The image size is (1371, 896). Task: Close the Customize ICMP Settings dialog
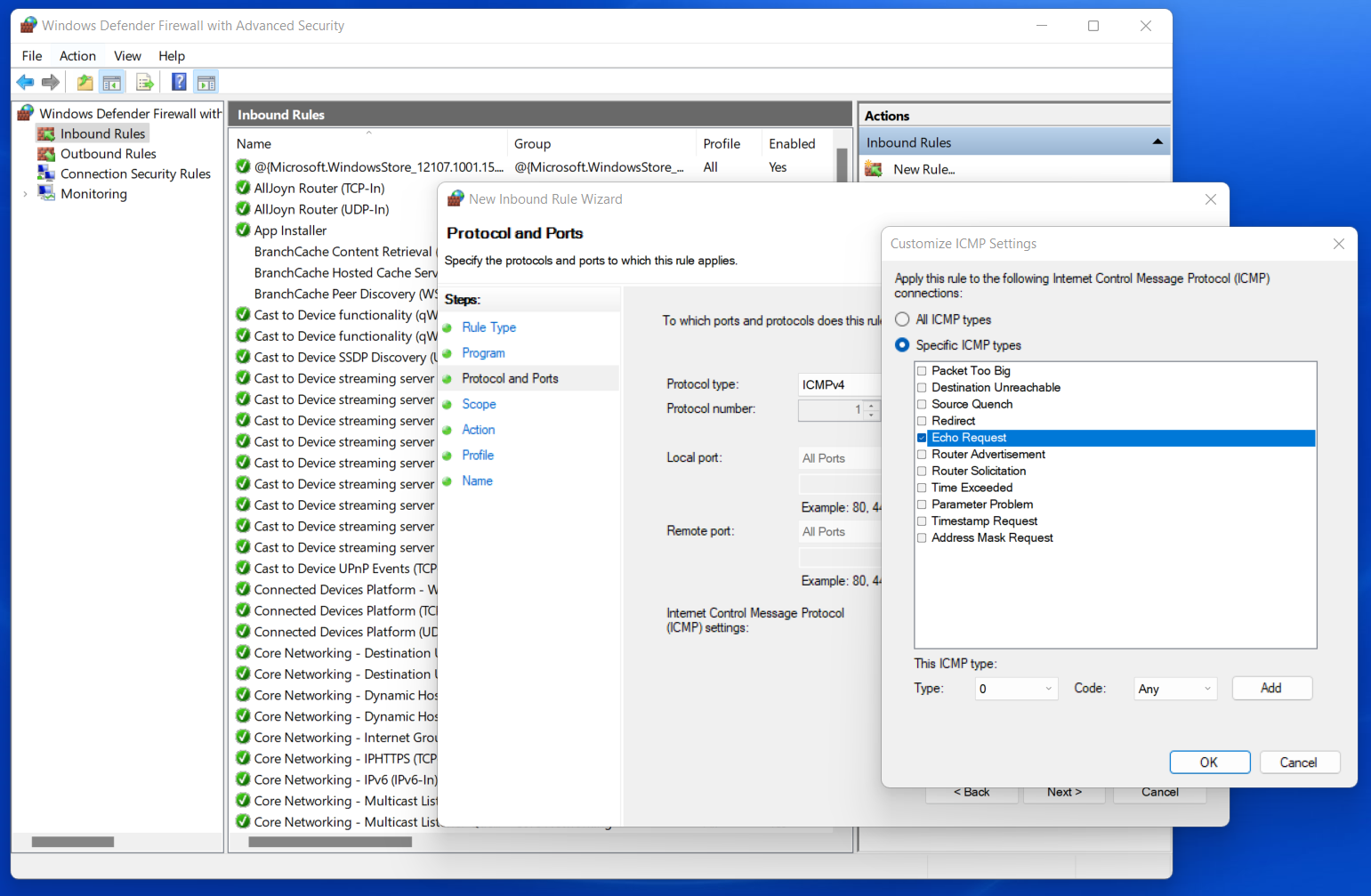1339,244
